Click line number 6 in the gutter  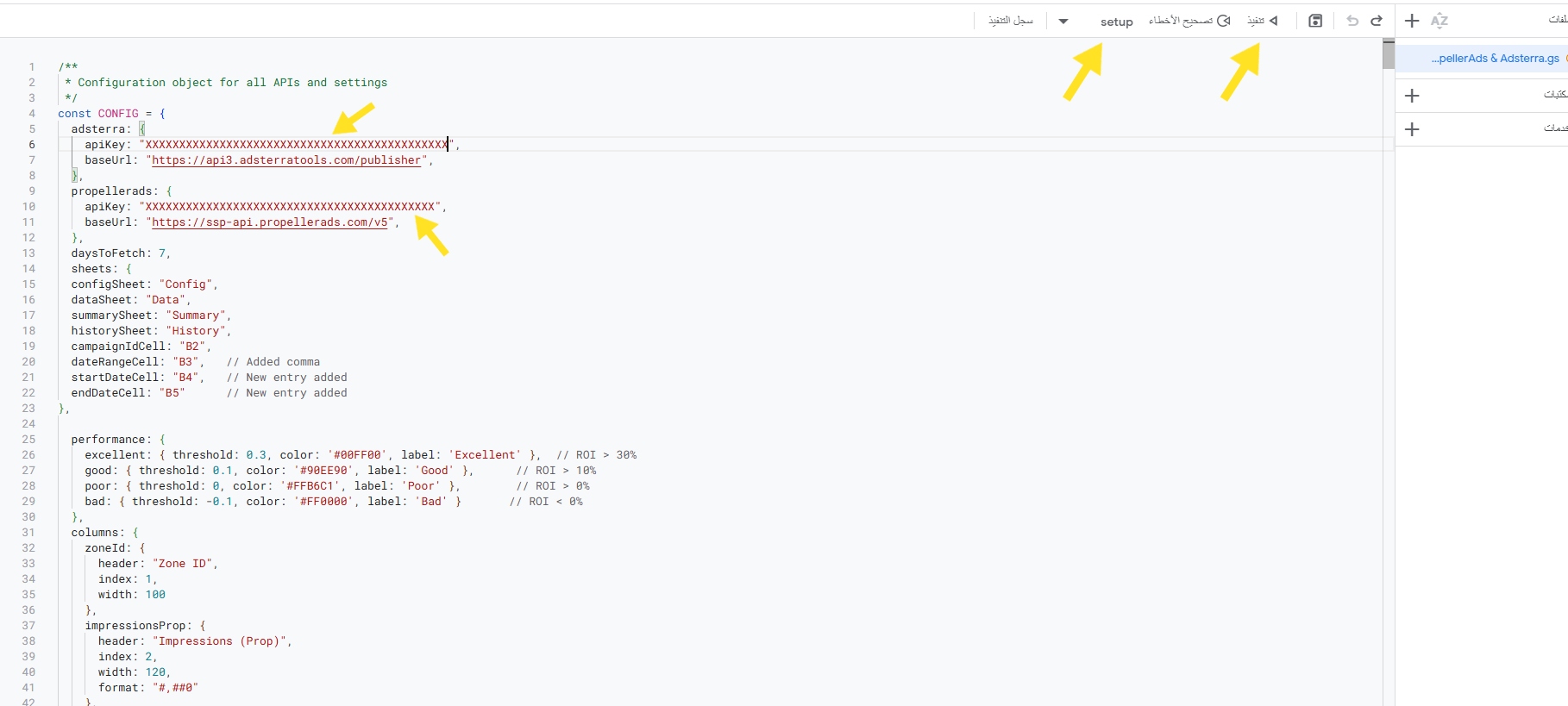tap(32, 145)
